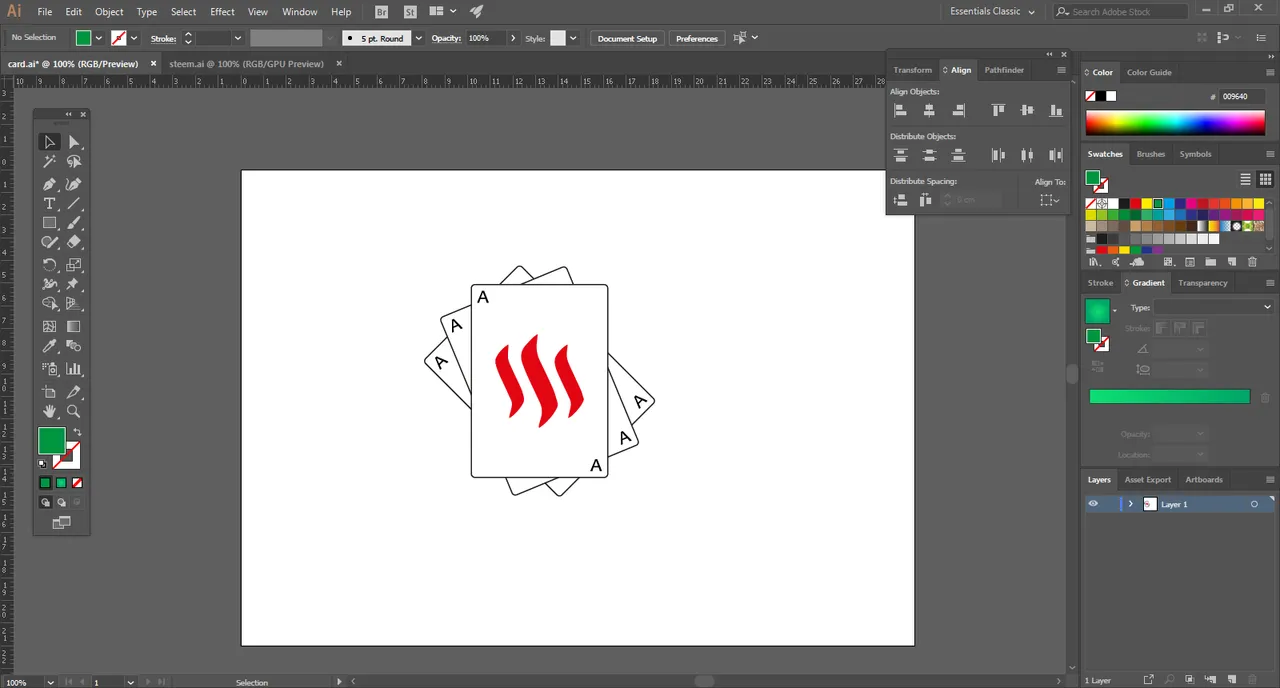
Task: Choose the Artboard tool
Action: tap(49, 392)
